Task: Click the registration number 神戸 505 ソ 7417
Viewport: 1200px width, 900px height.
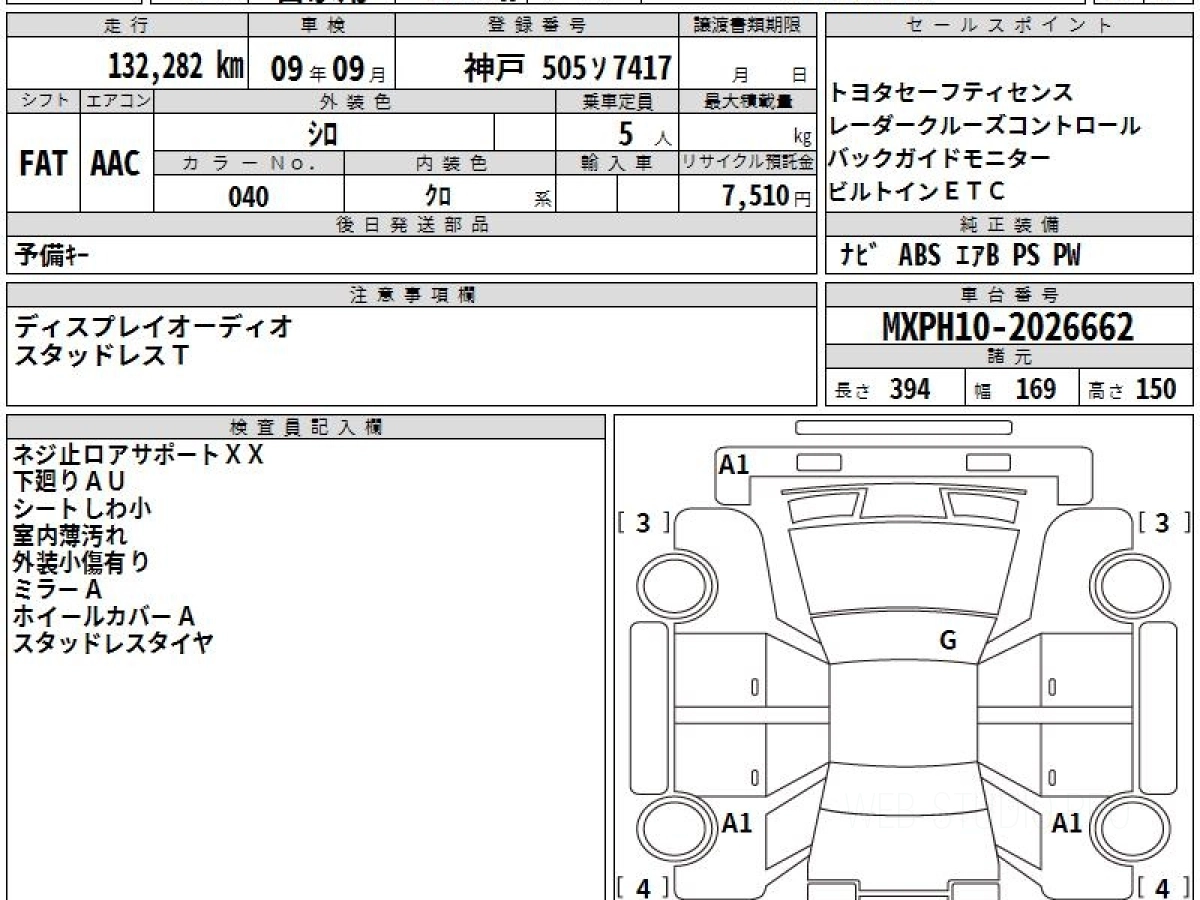Action: coord(567,68)
